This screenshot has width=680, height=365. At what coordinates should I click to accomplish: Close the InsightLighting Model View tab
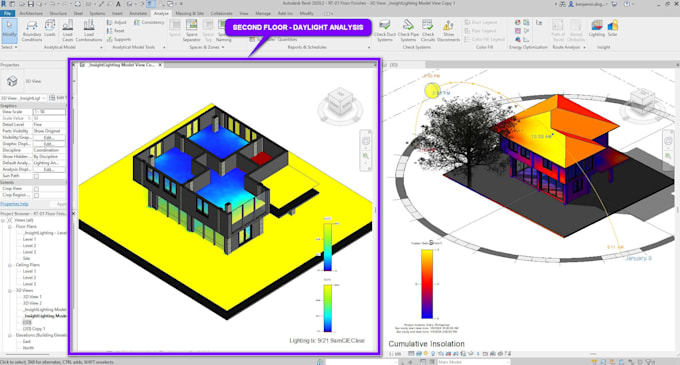tap(160, 65)
